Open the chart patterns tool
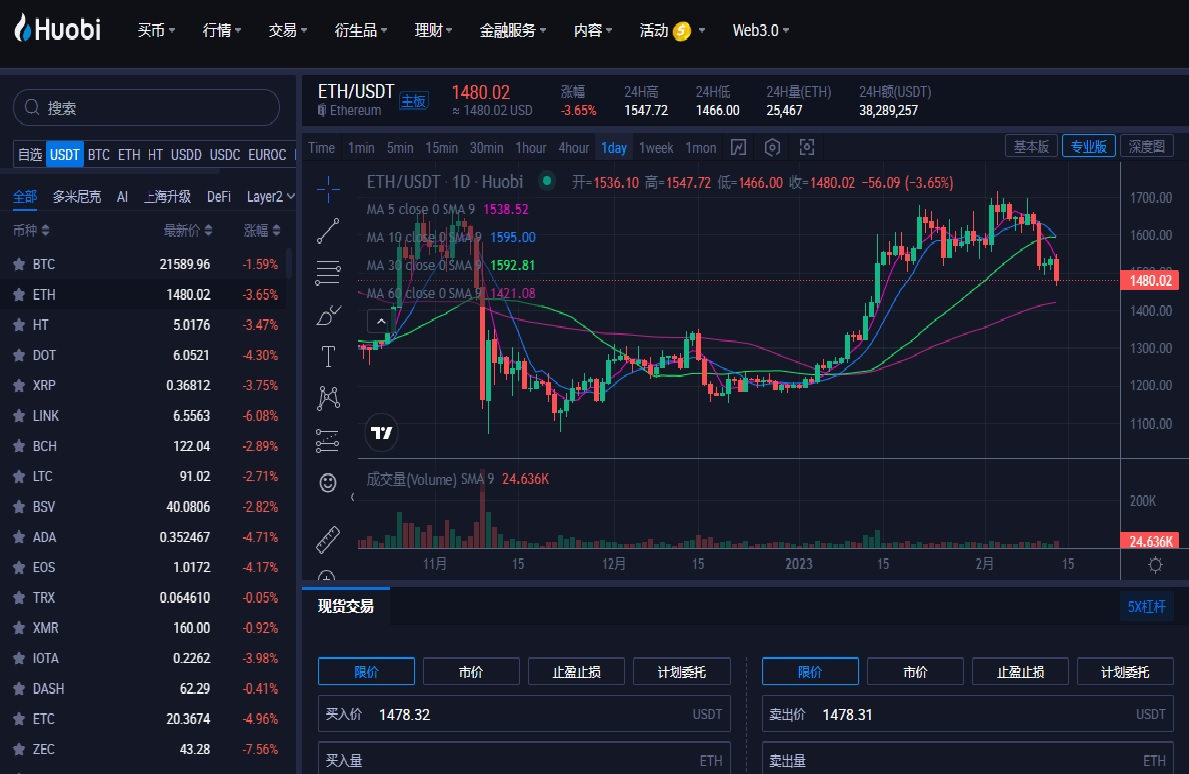This screenshot has height=774, width=1189. pos(328,398)
